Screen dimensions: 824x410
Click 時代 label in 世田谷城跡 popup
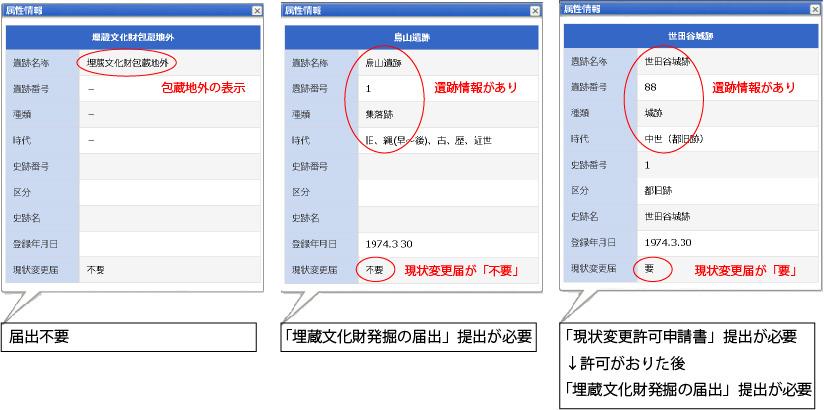(x=580, y=139)
